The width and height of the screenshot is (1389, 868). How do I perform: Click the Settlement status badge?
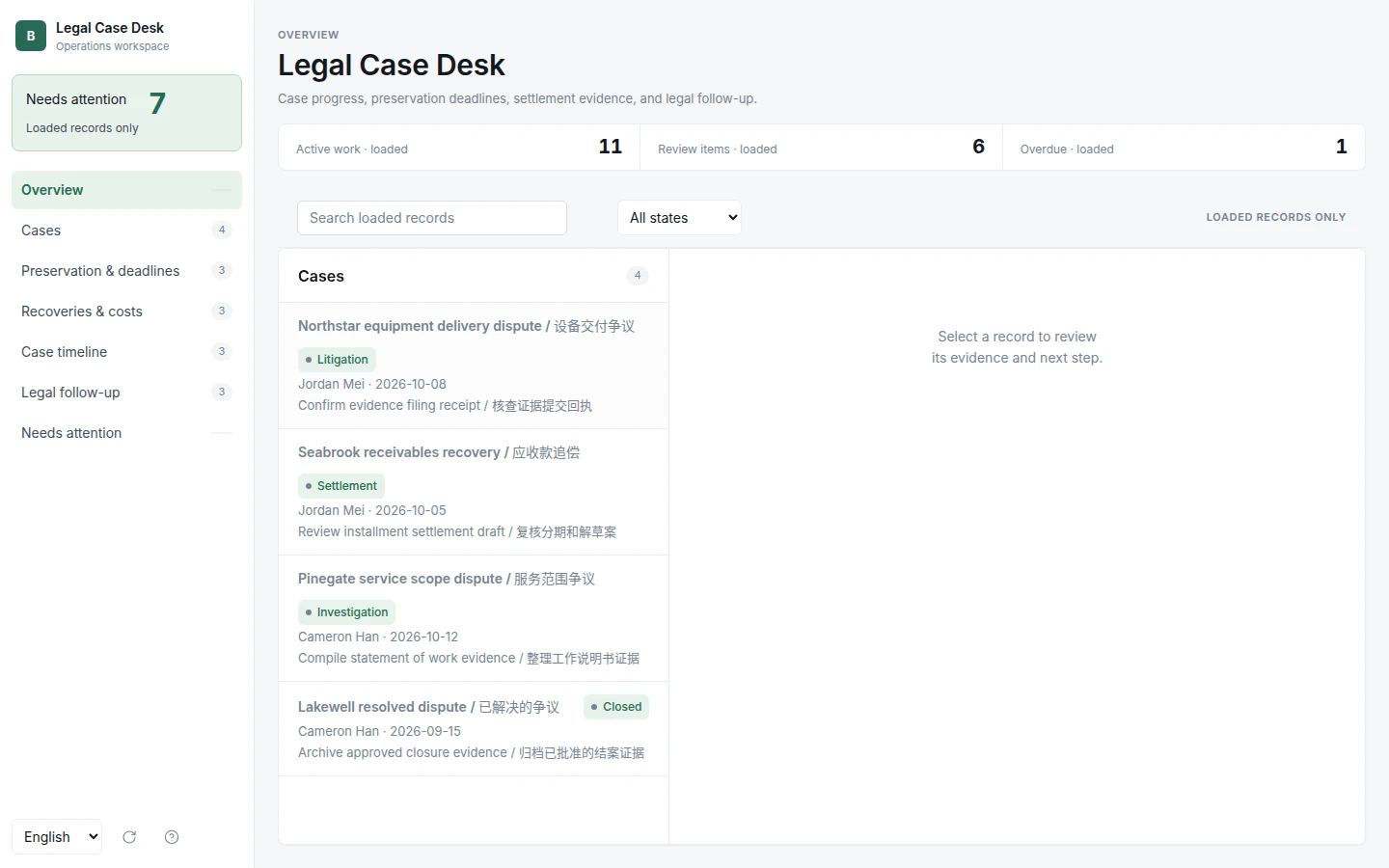click(x=341, y=486)
